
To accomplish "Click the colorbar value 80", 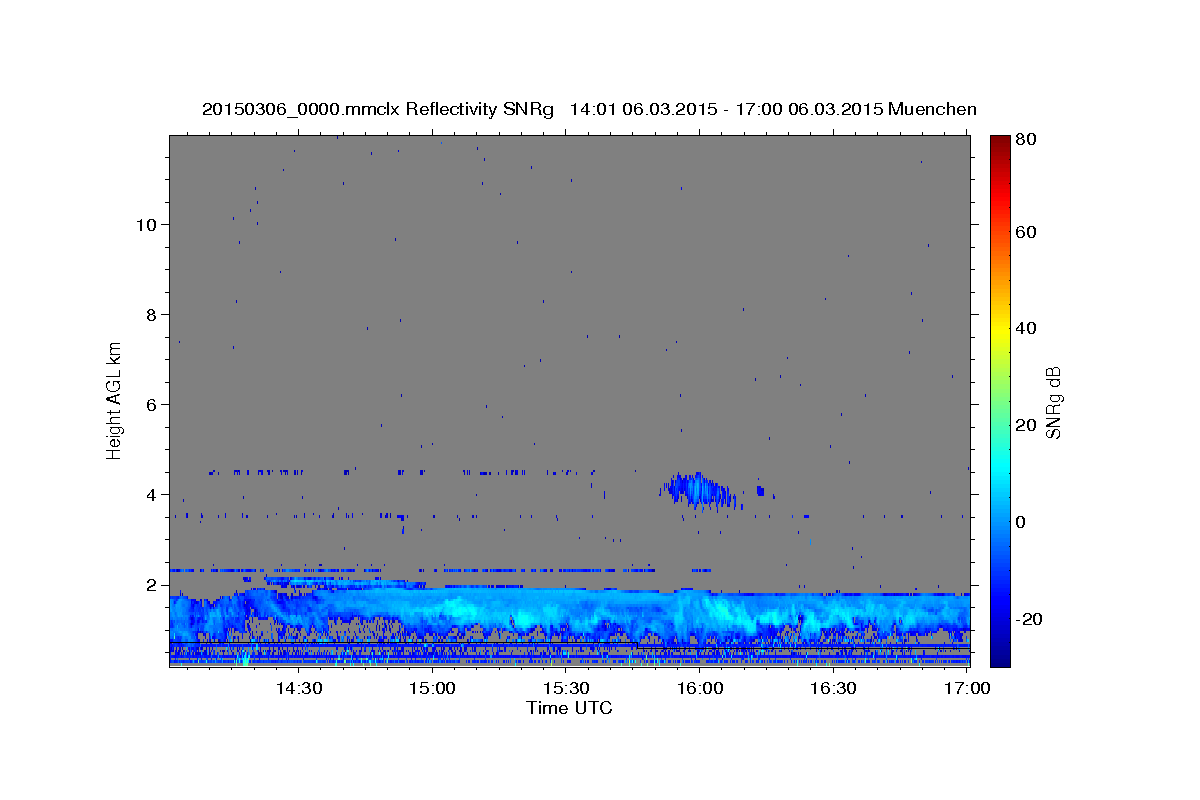I will pos(1026,140).
